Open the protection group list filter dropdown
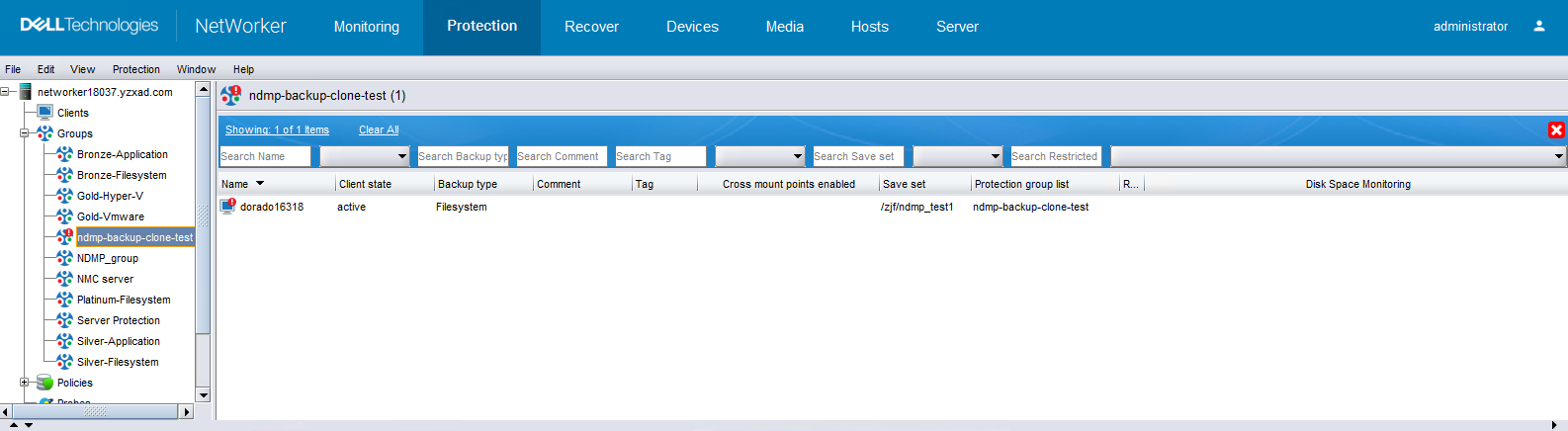 (x=957, y=156)
